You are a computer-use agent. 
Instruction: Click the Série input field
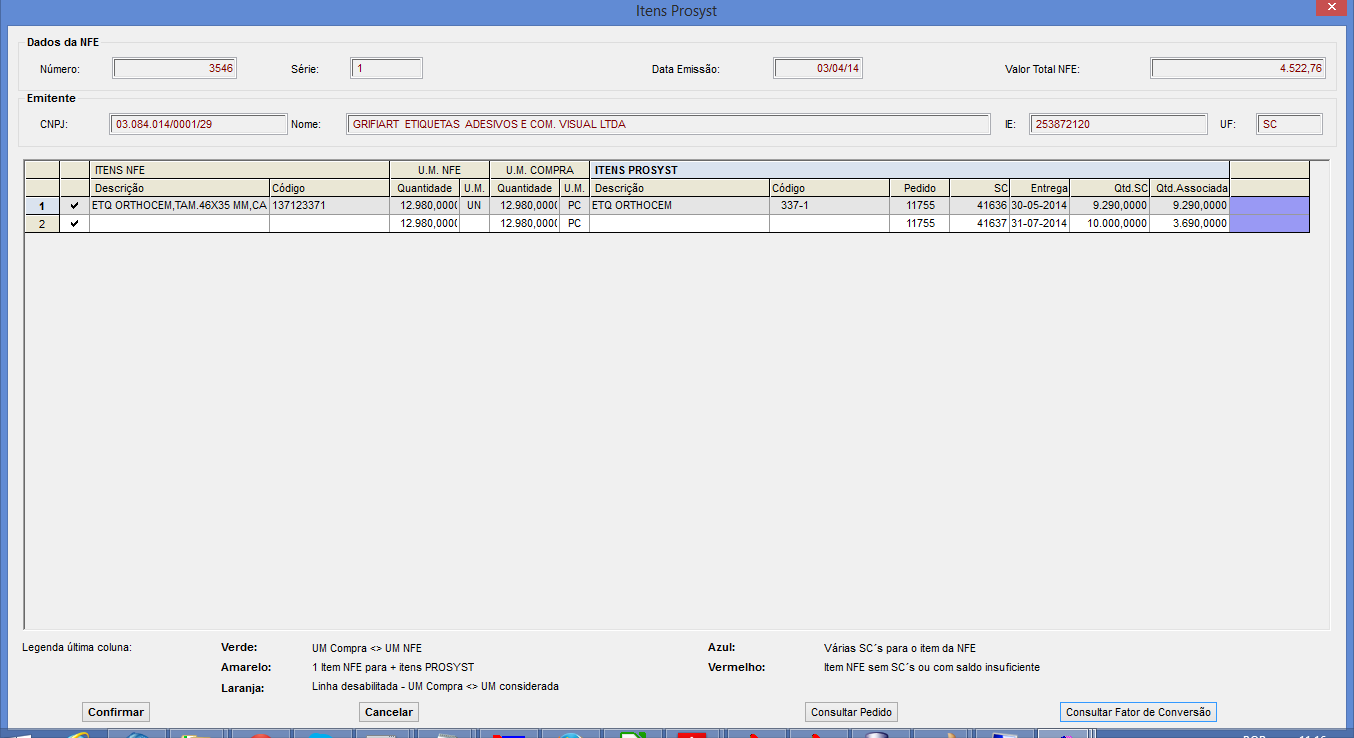(387, 68)
